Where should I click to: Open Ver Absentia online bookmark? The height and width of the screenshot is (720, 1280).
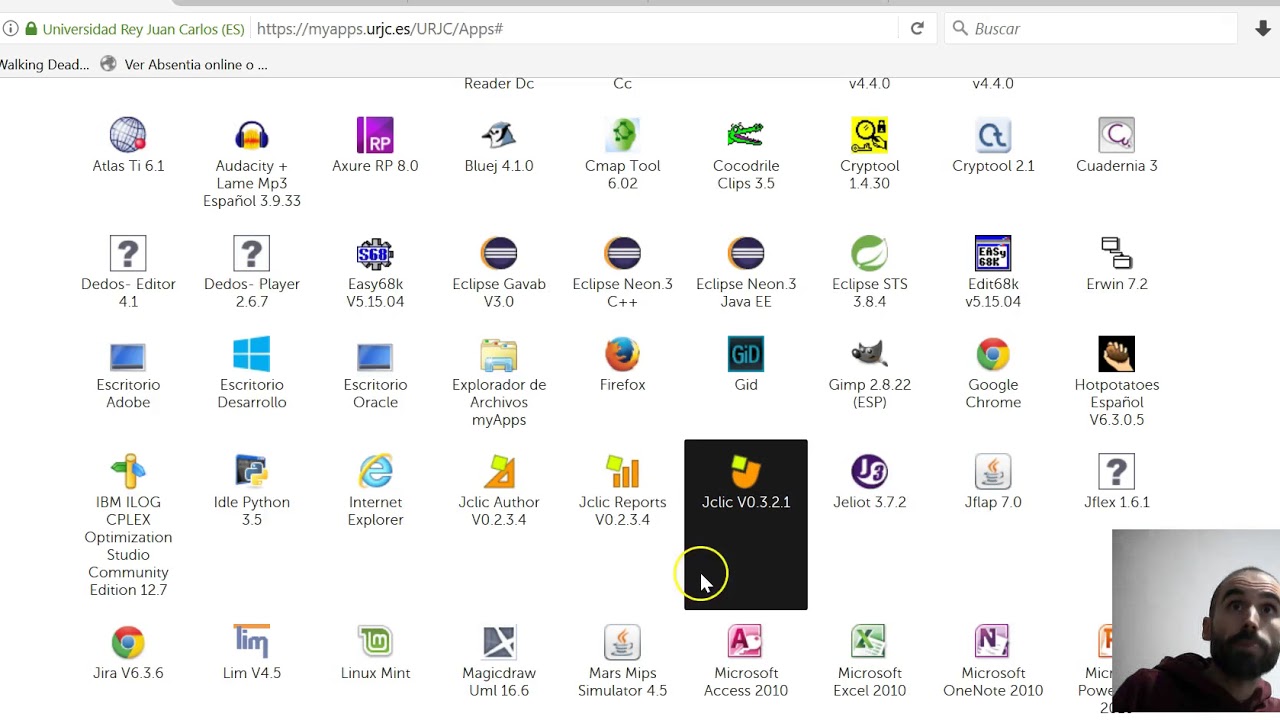(x=183, y=64)
